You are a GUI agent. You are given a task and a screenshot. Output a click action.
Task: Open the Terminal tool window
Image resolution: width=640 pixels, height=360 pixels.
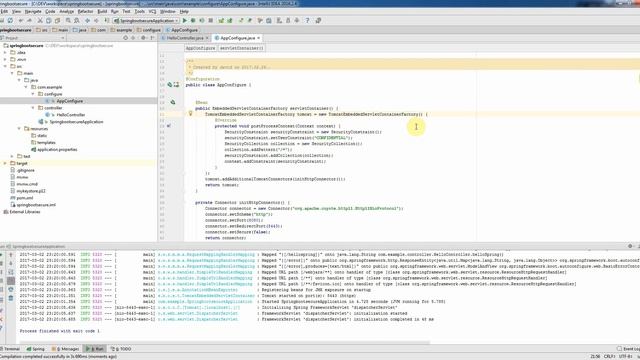point(10,349)
